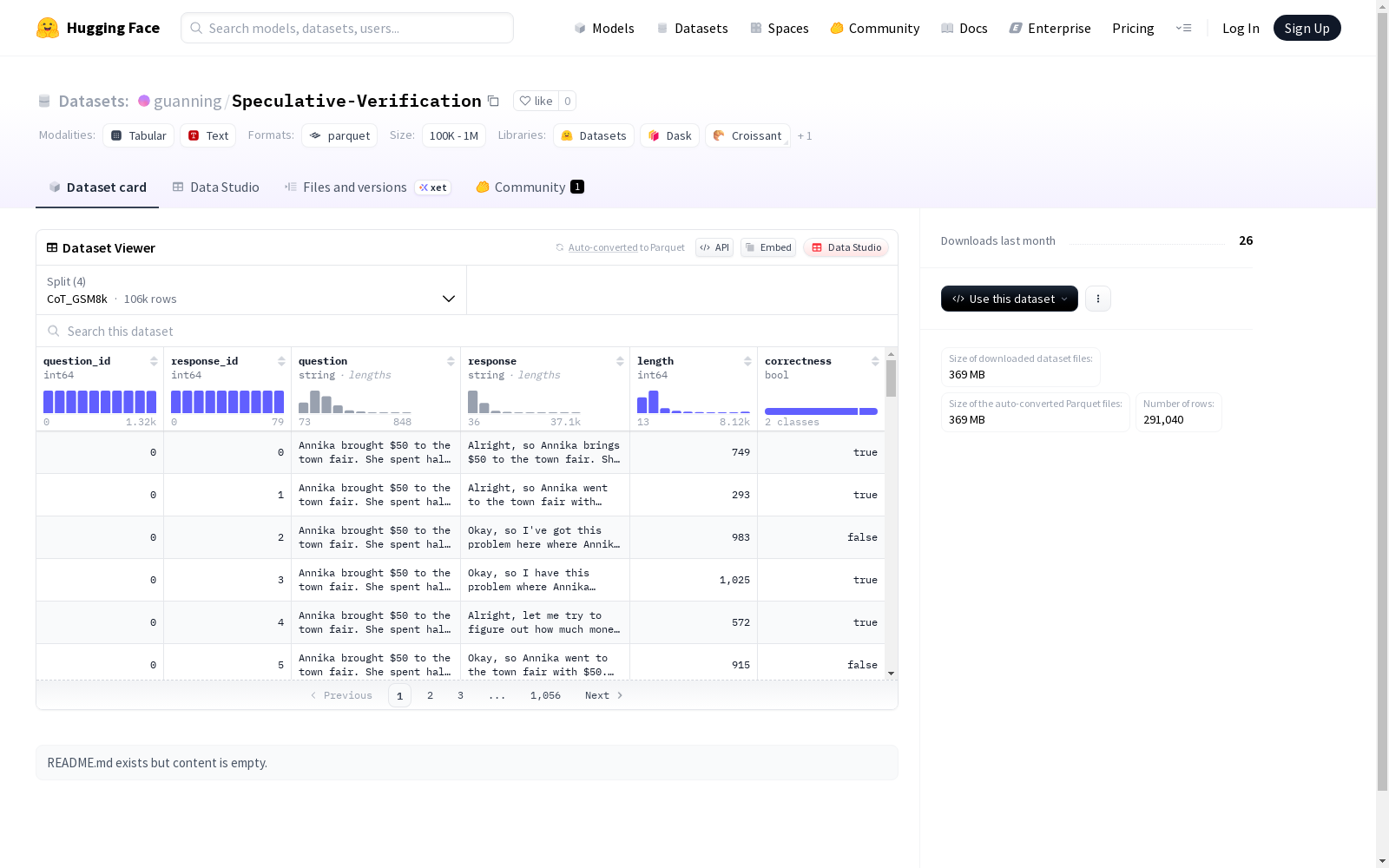Go to the Next page of rows
The image size is (1389, 868).
[x=603, y=695]
